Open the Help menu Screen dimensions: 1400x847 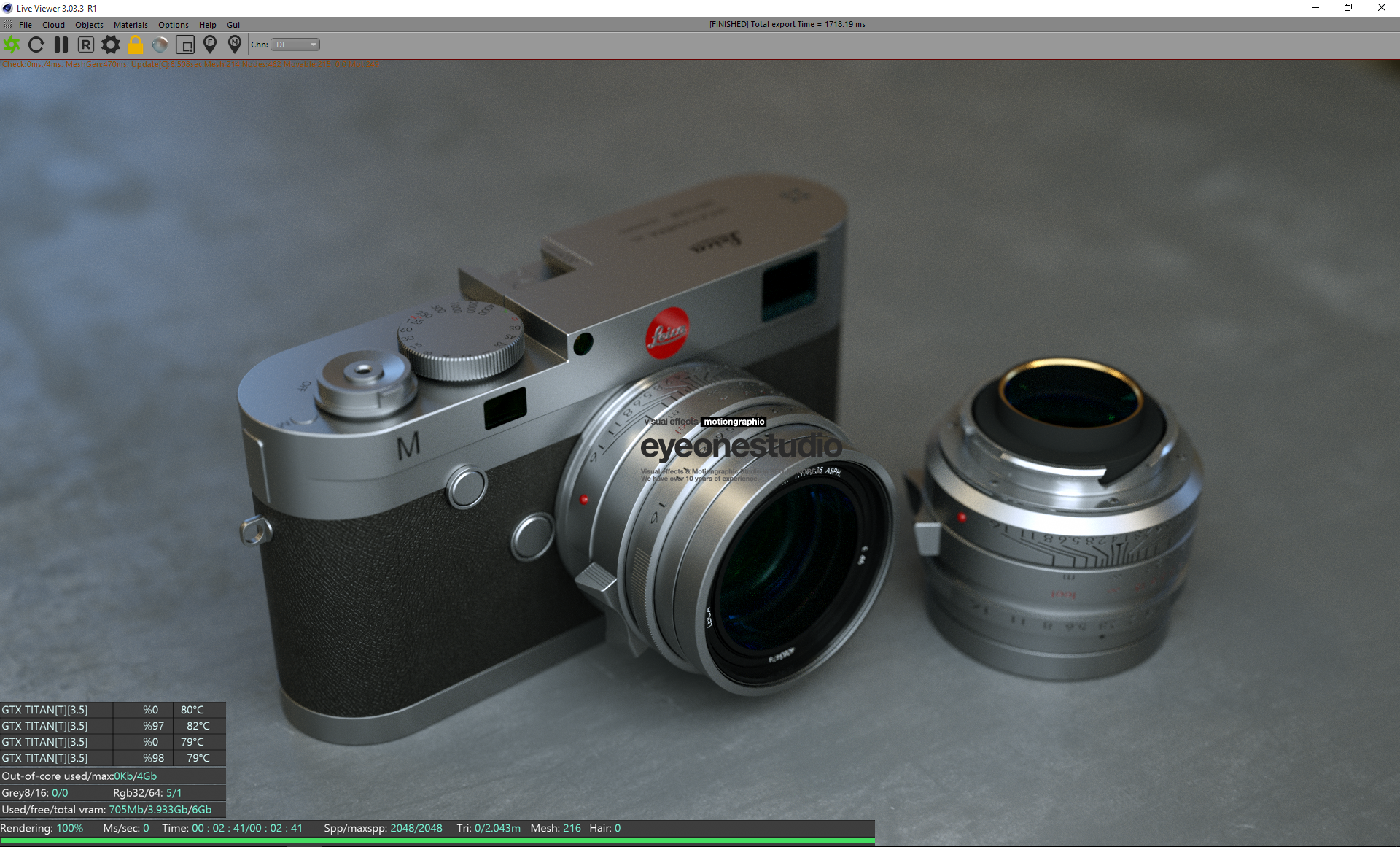pyautogui.click(x=207, y=25)
